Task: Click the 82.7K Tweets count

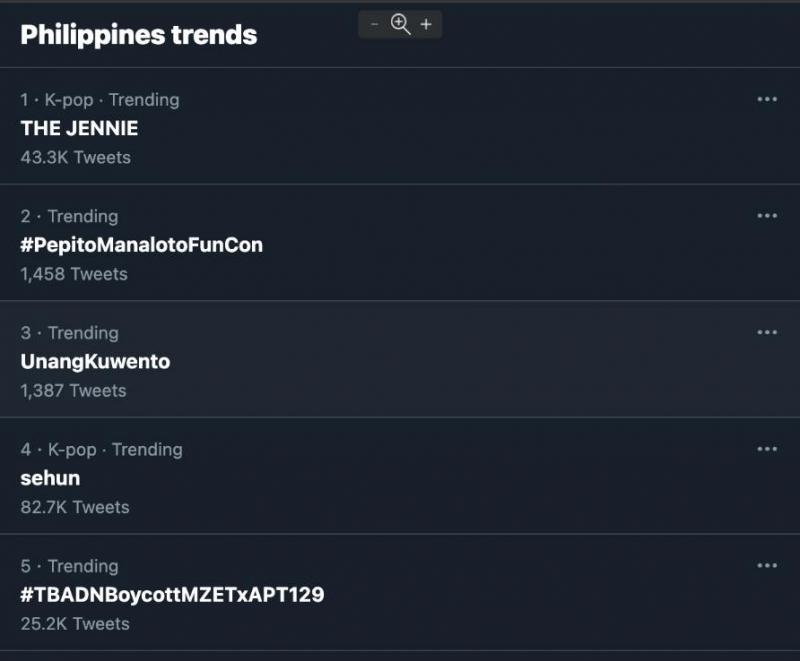Action: click(x=75, y=507)
